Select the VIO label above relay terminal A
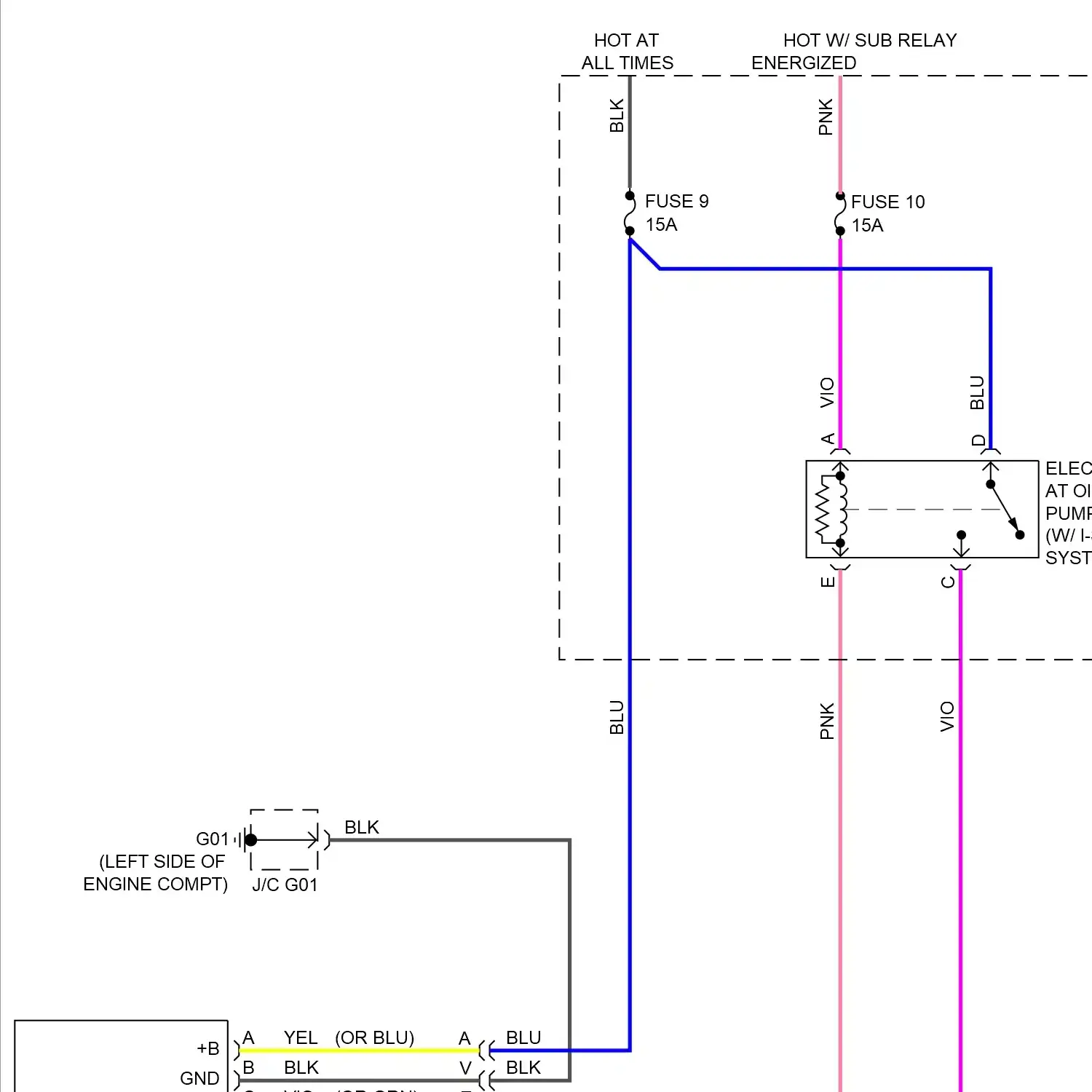 pyautogui.click(x=827, y=392)
